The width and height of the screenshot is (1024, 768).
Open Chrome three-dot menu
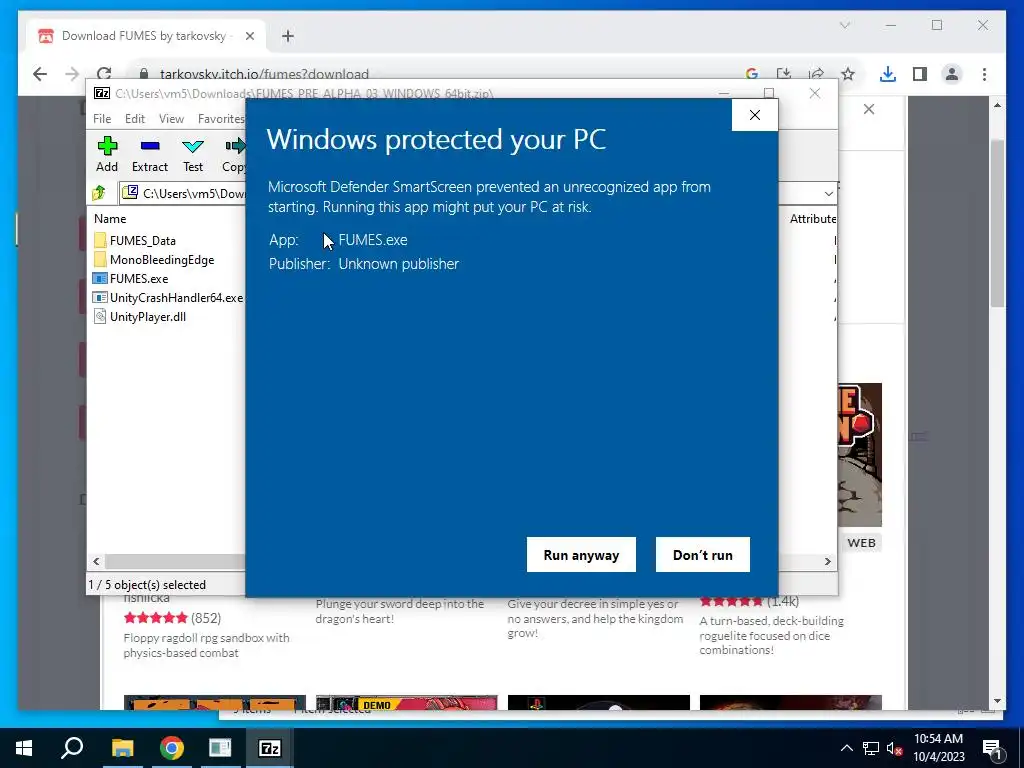(984, 74)
